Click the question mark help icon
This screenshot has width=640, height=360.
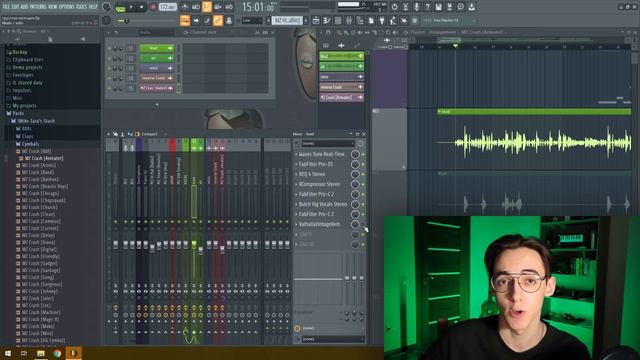(x=427, y=7)
